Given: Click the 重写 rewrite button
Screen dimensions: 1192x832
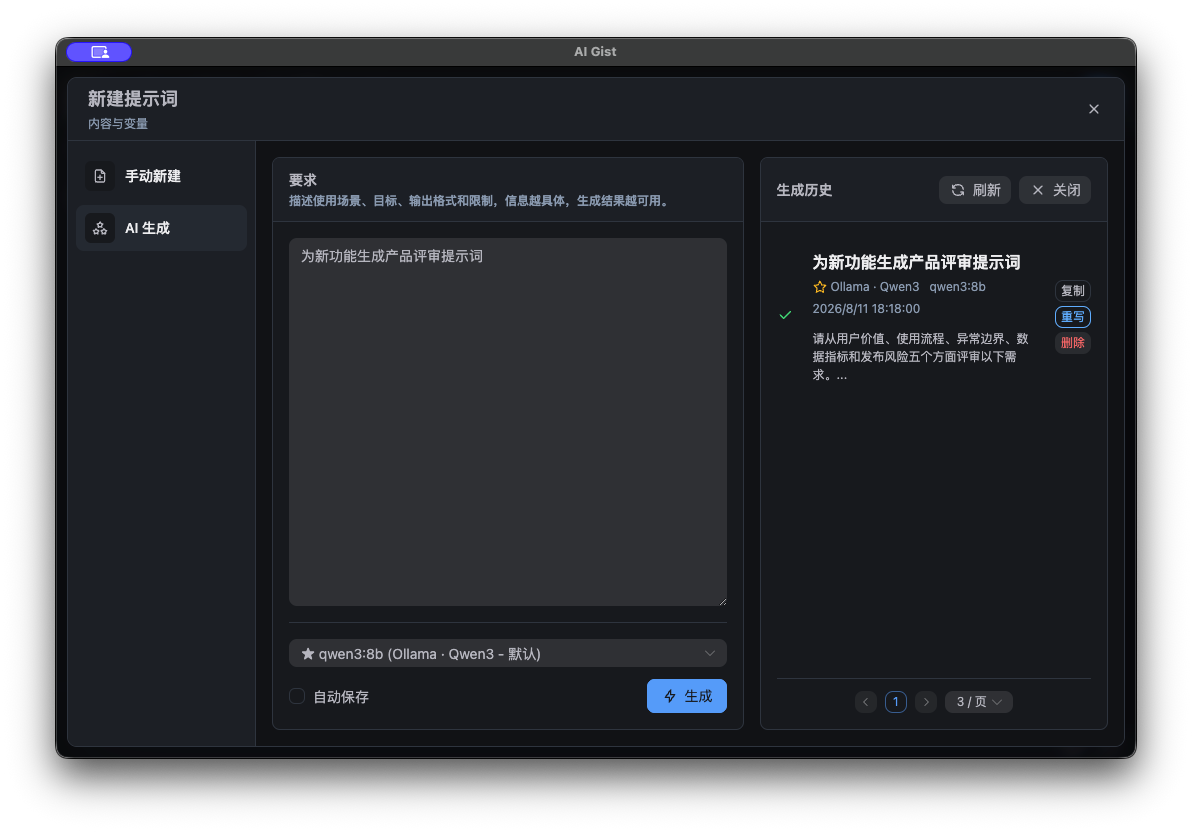Looking at the screenshot, I should pyautogui.click(x=1073, y=316).
